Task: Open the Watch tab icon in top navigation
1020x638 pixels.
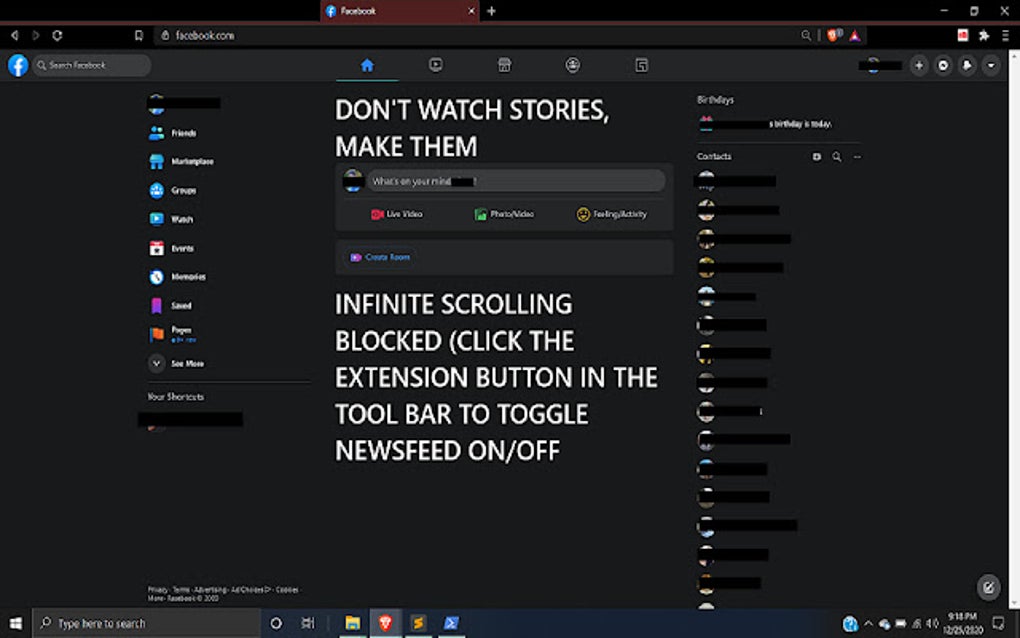Action: coord(436,64)
